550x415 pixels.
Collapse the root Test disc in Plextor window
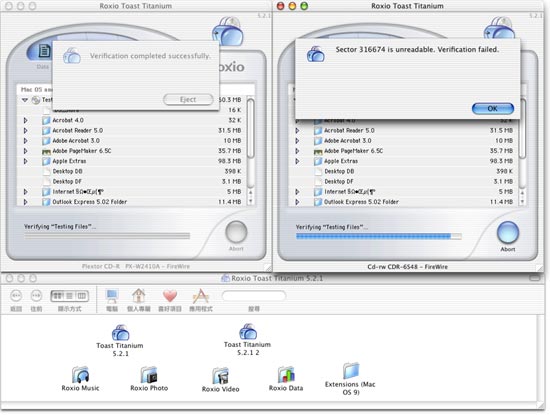click(x=25, y=100)
